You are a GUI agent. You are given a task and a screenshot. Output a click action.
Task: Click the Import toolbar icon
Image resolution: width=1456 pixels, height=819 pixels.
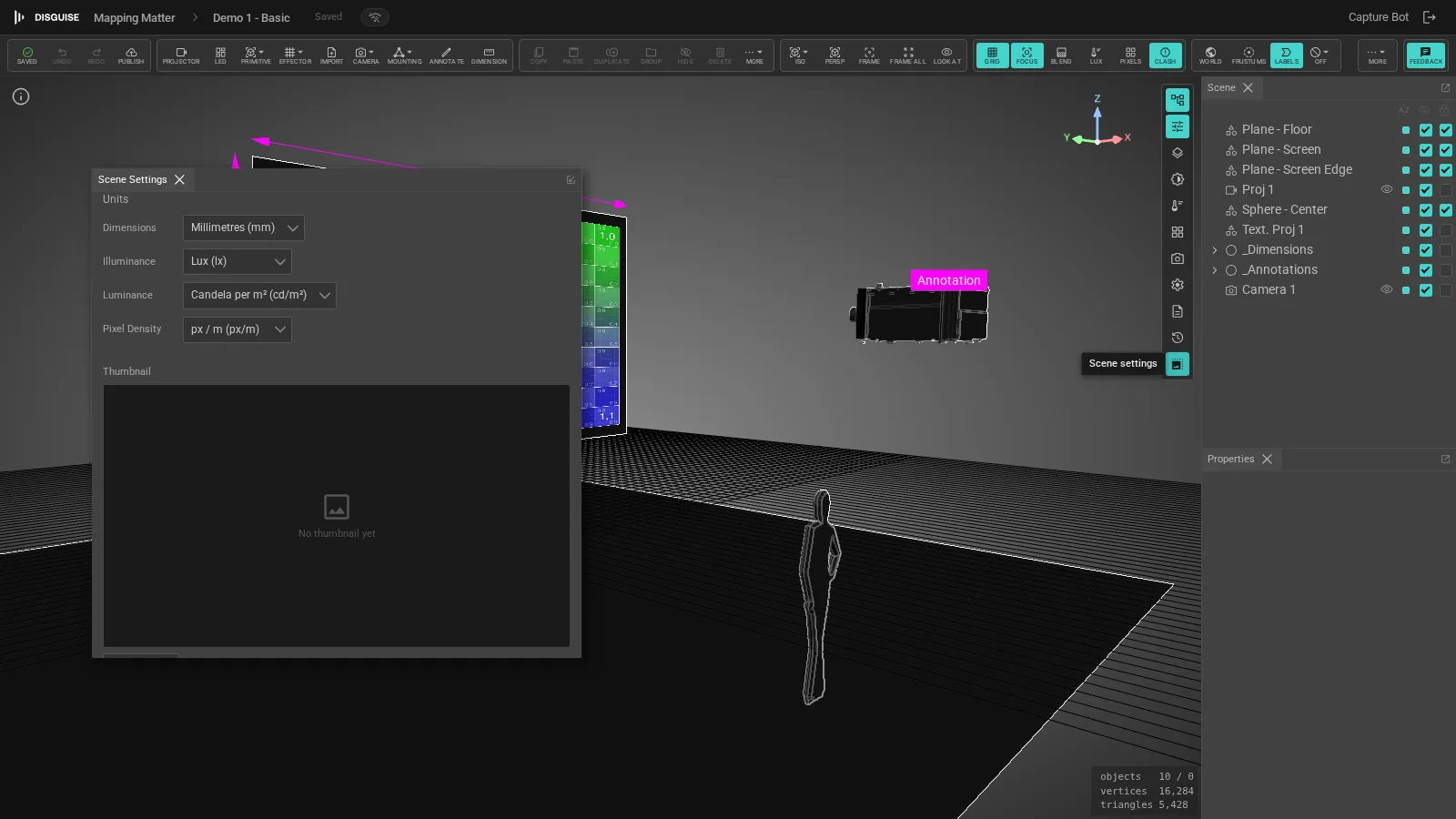pyautogui.click(x=331, y=56)
